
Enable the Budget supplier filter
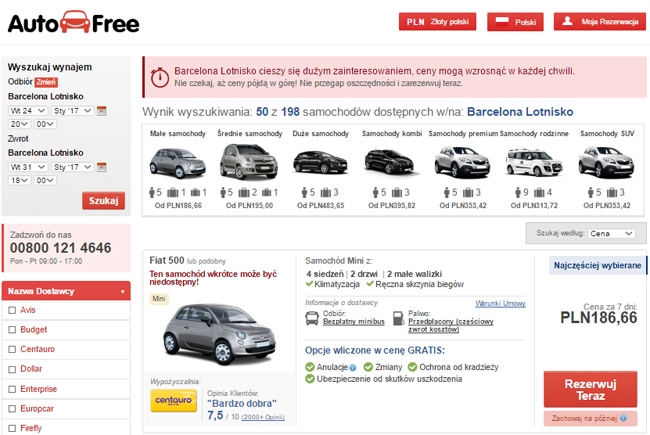coord(10,329)
